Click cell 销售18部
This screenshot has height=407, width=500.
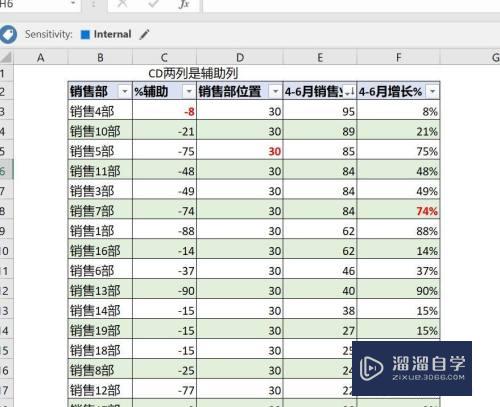(100, 350)
